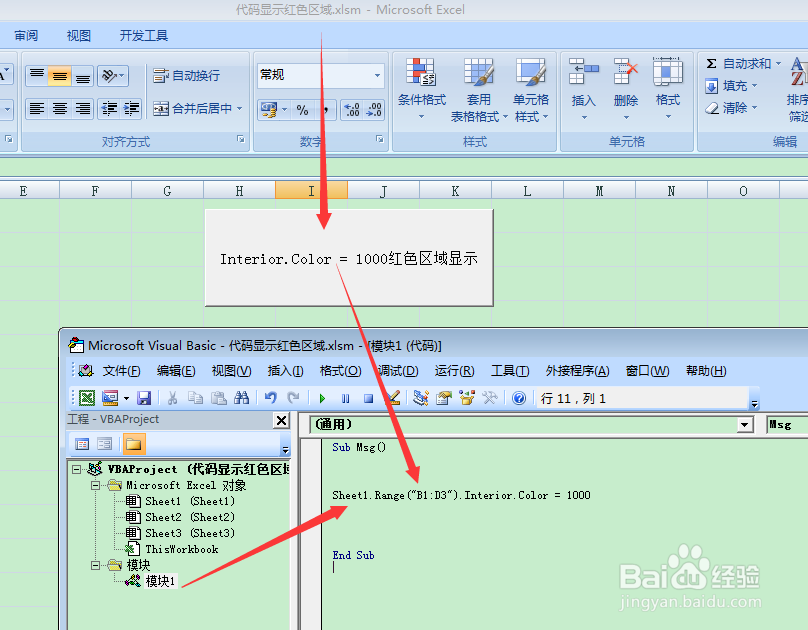The image size is (808, 630).
Task: Select column I header in the worksheet
Action: [x=310, y=189]
